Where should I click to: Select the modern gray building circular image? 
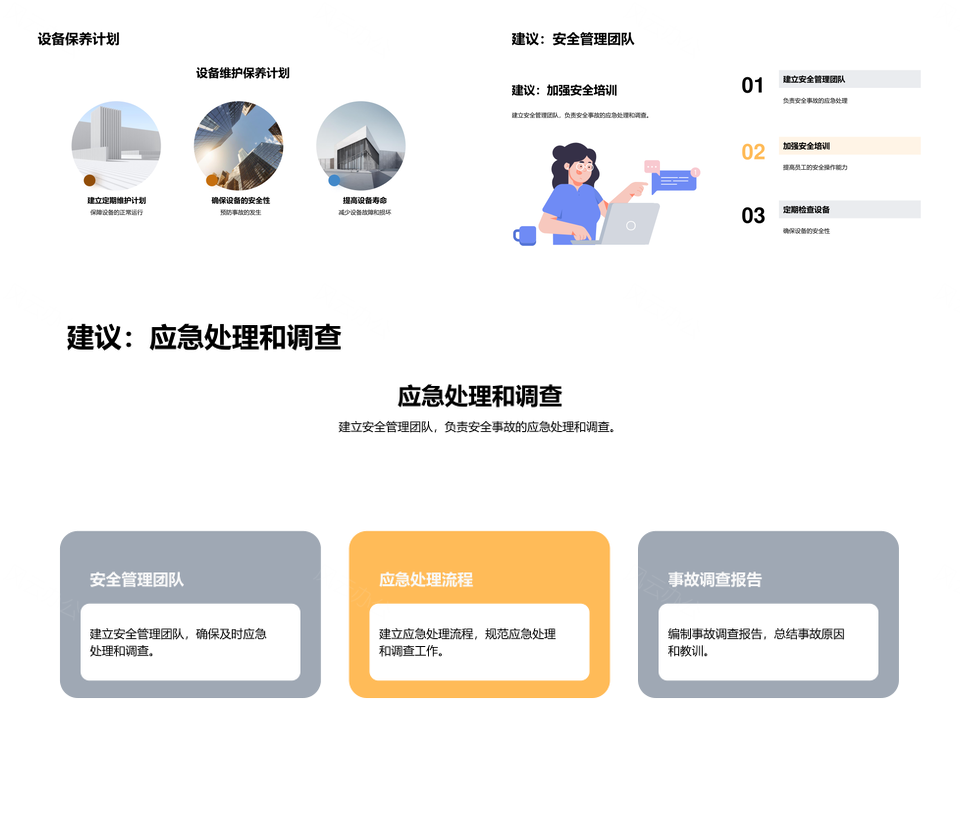click(360, 145)
